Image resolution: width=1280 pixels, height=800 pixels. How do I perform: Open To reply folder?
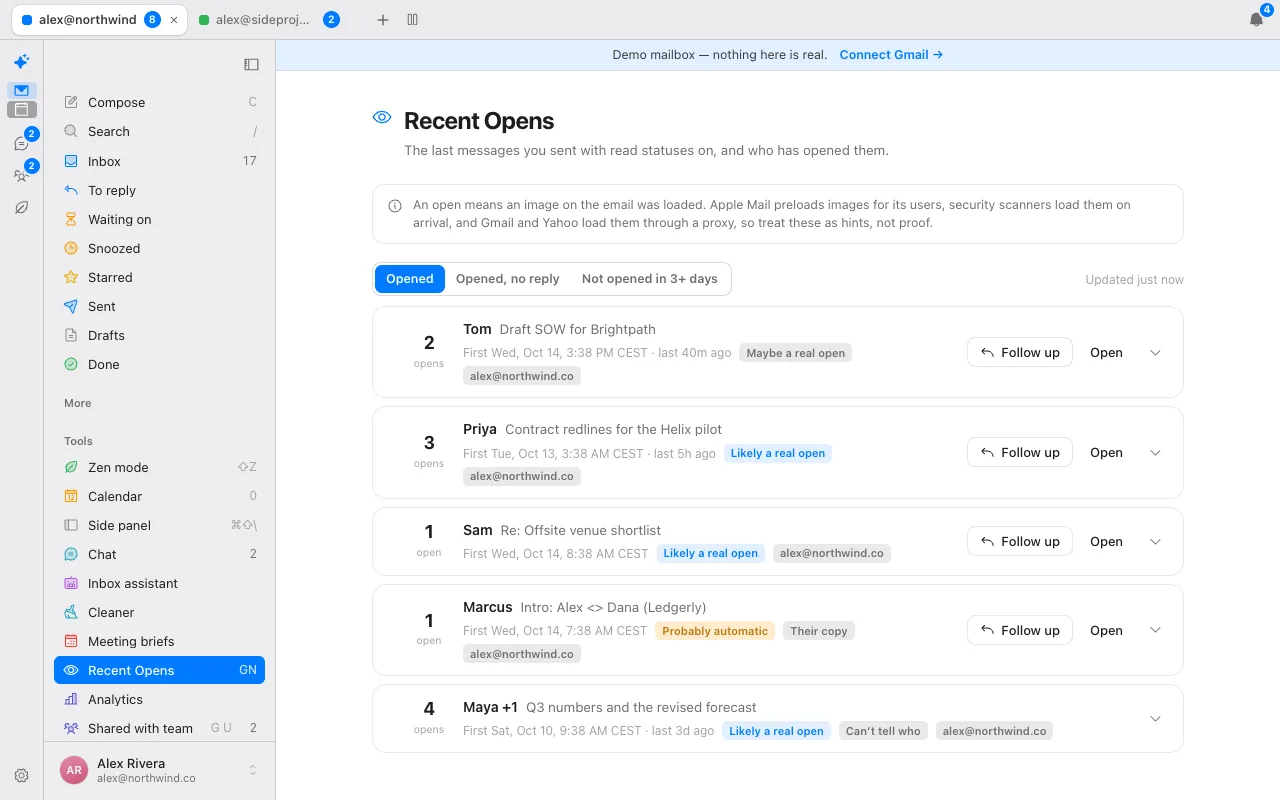pos(160,190)
